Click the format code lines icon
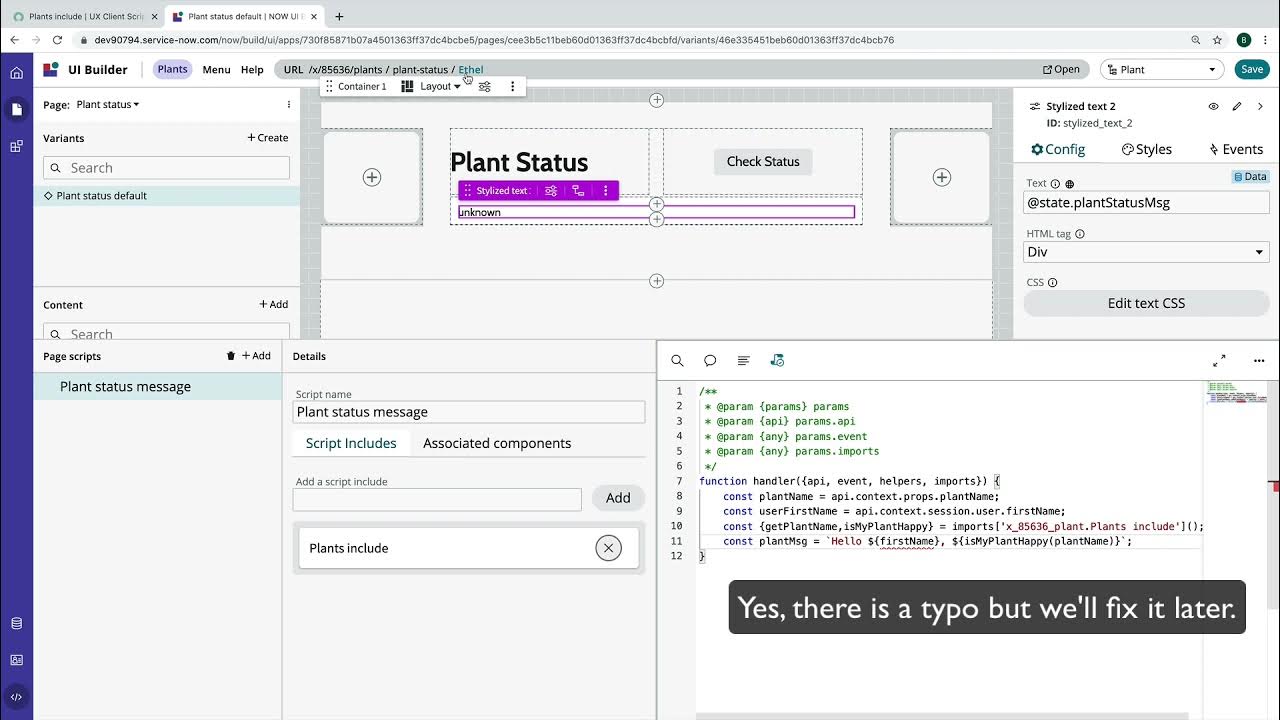 pos(743,360)
